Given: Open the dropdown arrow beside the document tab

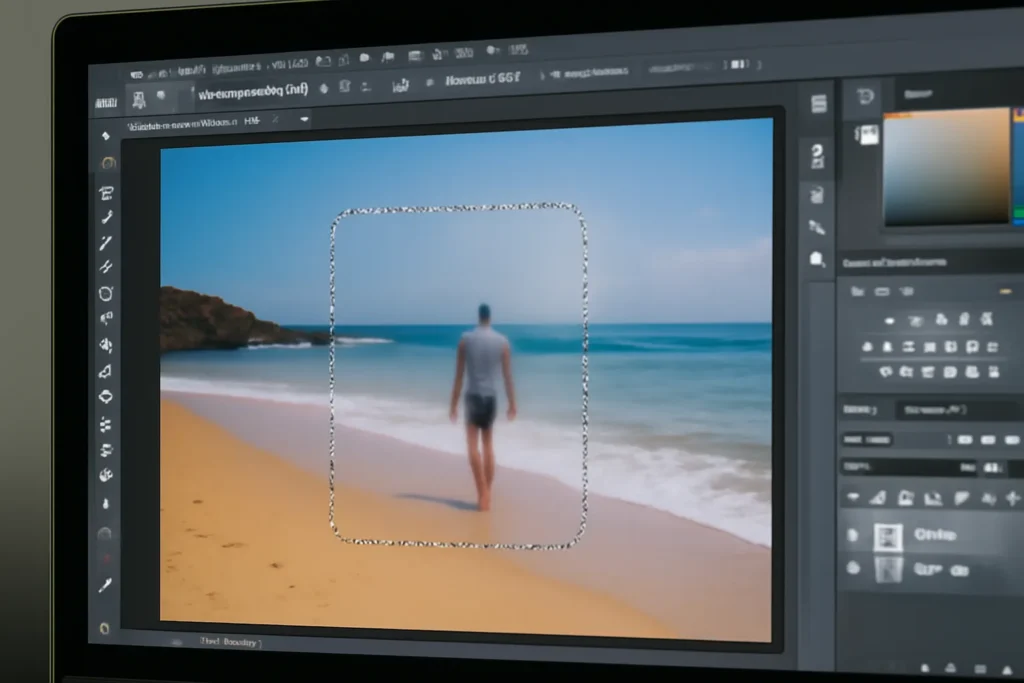Looking at the screenshot, I should coord(304,119).
